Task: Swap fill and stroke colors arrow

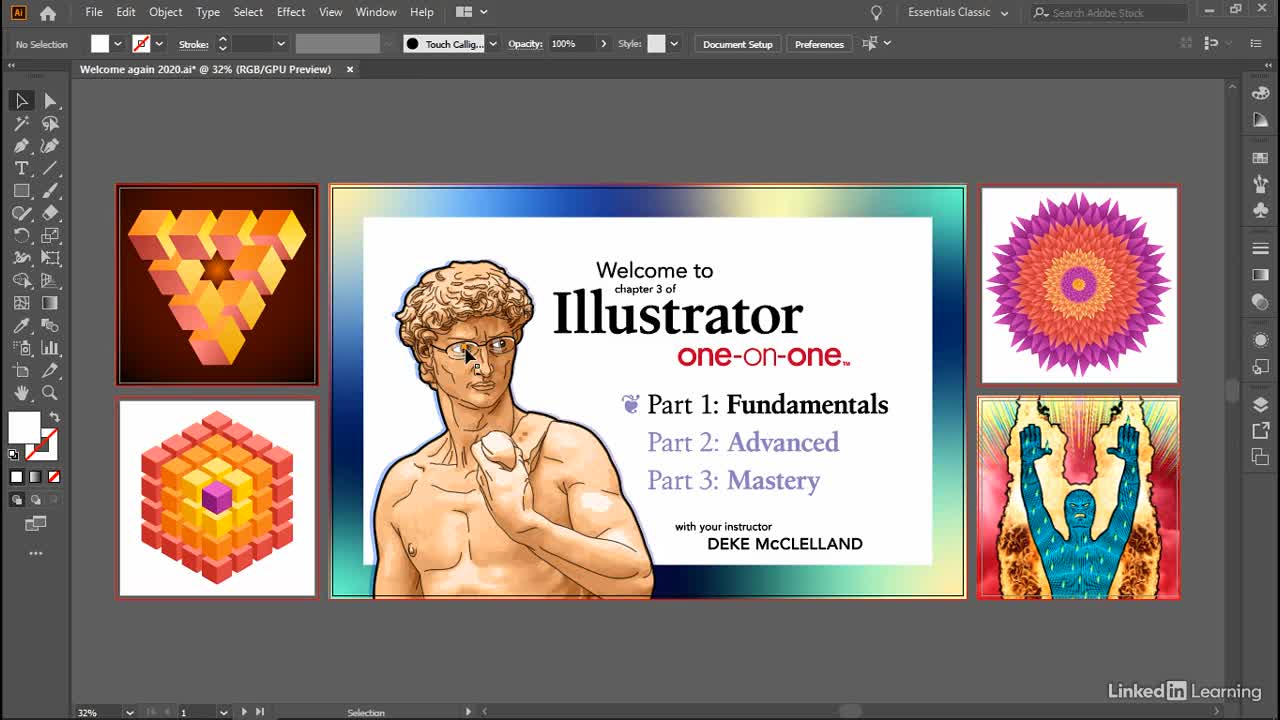Action: [54, 417]
